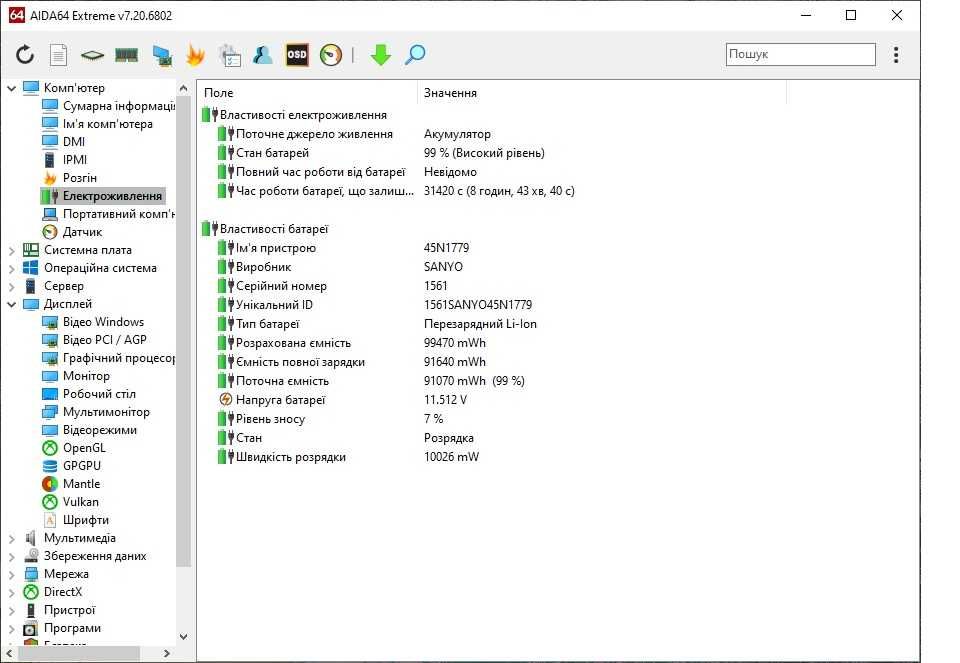Collapse the Комп'ютер tree node
The height and width of the screenshot is (663, 960).
[12, 88]
